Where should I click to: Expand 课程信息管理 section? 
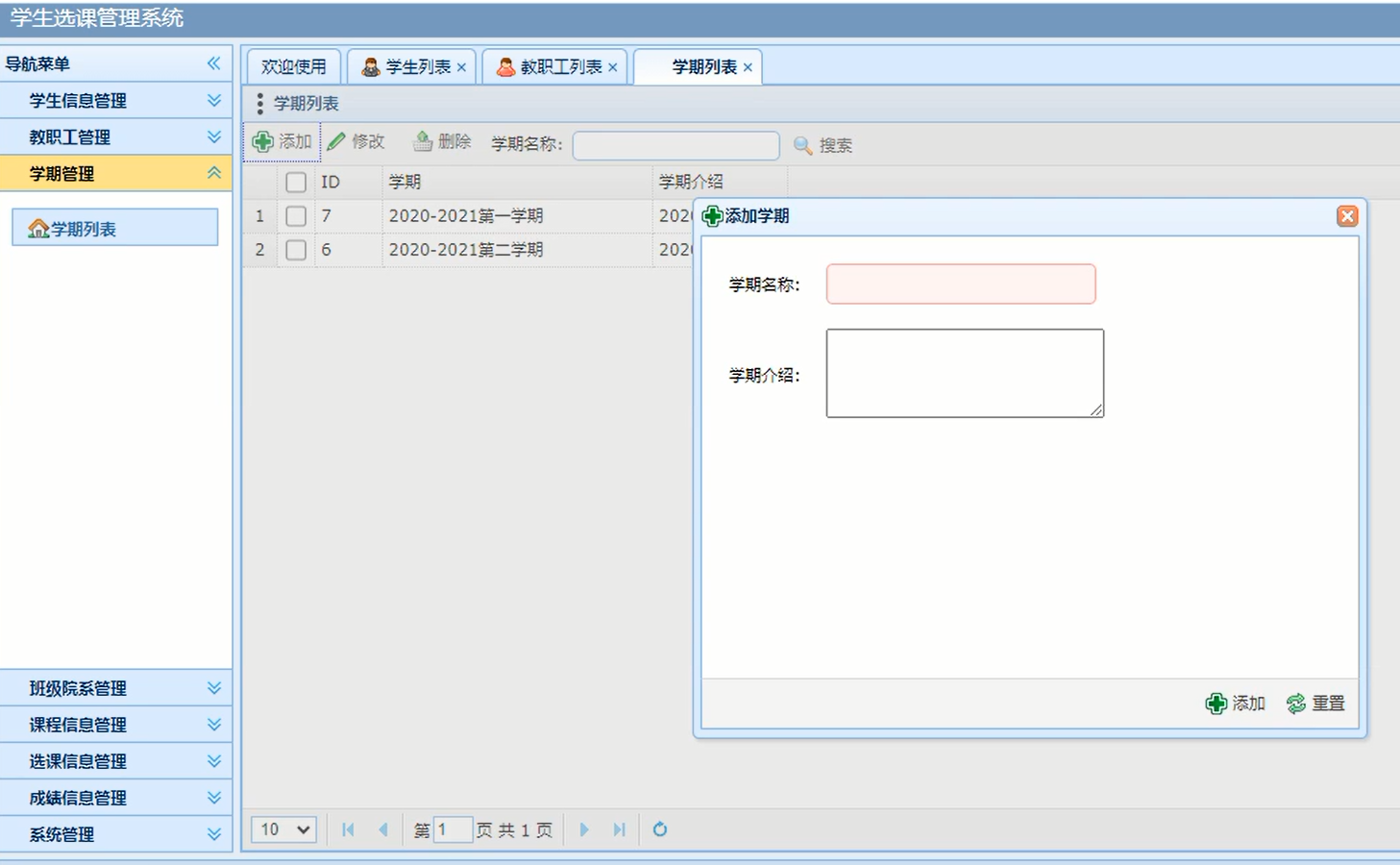point(214,725)
